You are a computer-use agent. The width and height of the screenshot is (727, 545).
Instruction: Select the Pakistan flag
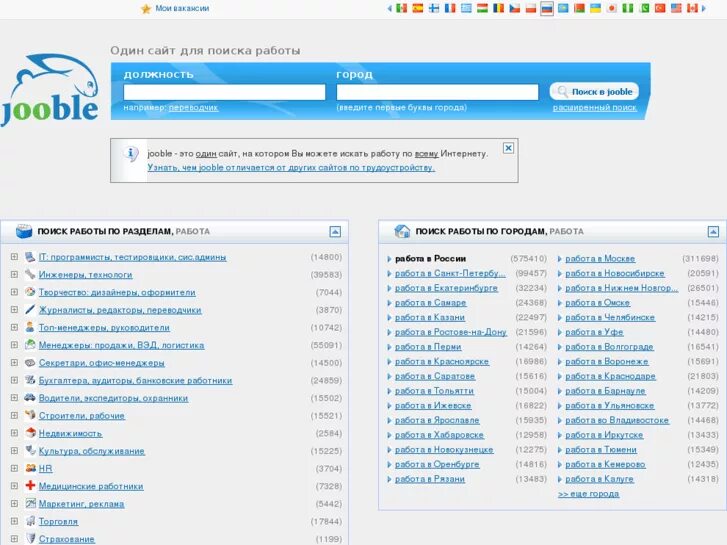pyautogui.click(x=644, y=8)
